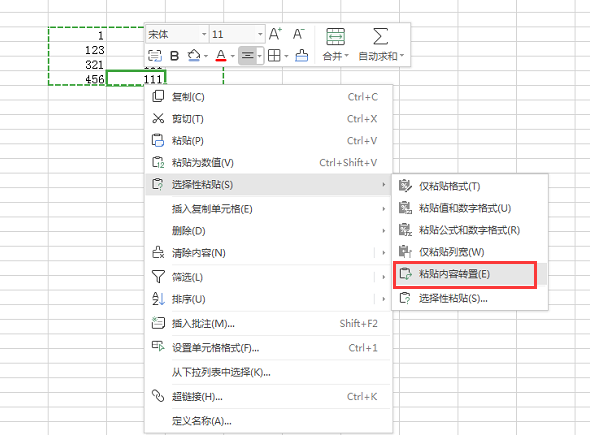
Task: Click the merge cells icon
Action: click(335, 37)
